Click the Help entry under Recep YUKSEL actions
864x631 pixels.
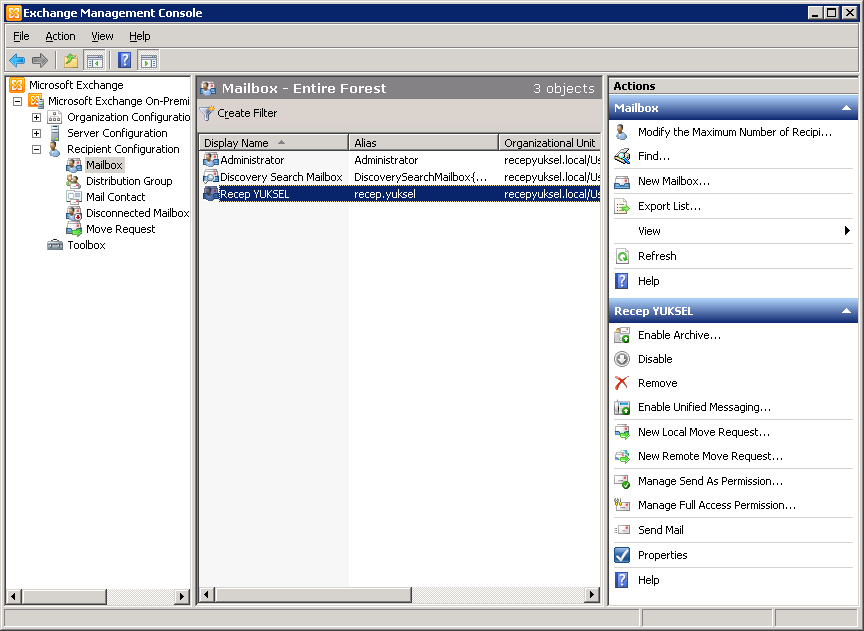tap(649, 580)
